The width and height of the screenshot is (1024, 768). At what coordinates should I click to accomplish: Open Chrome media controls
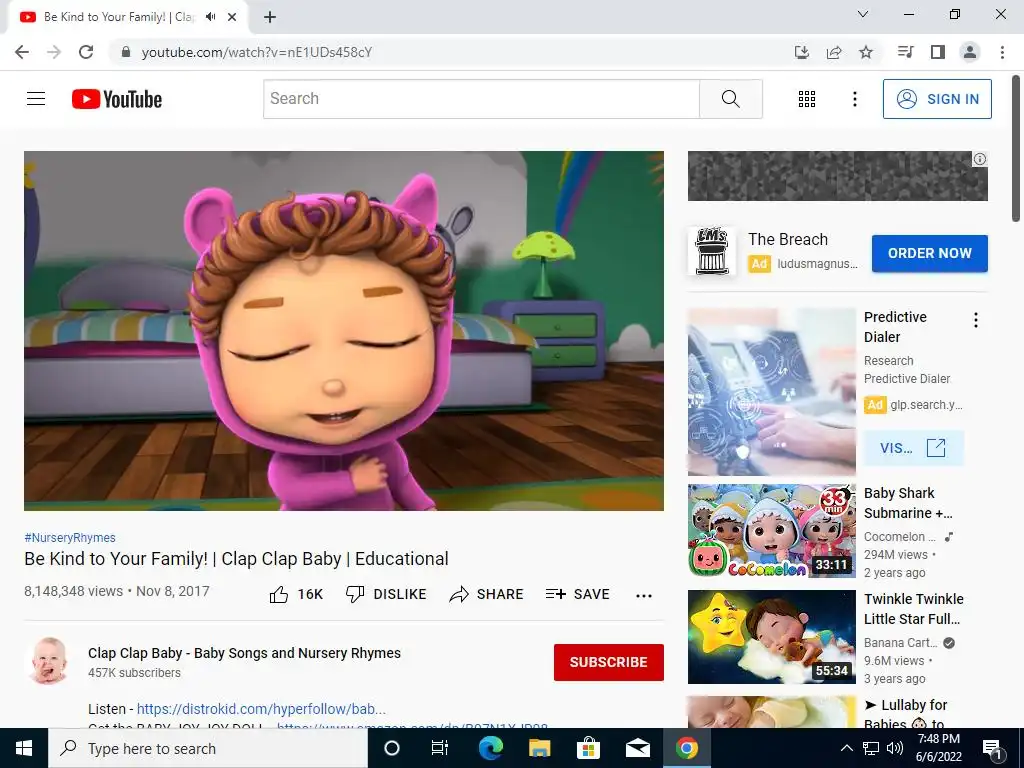(905, 52)
